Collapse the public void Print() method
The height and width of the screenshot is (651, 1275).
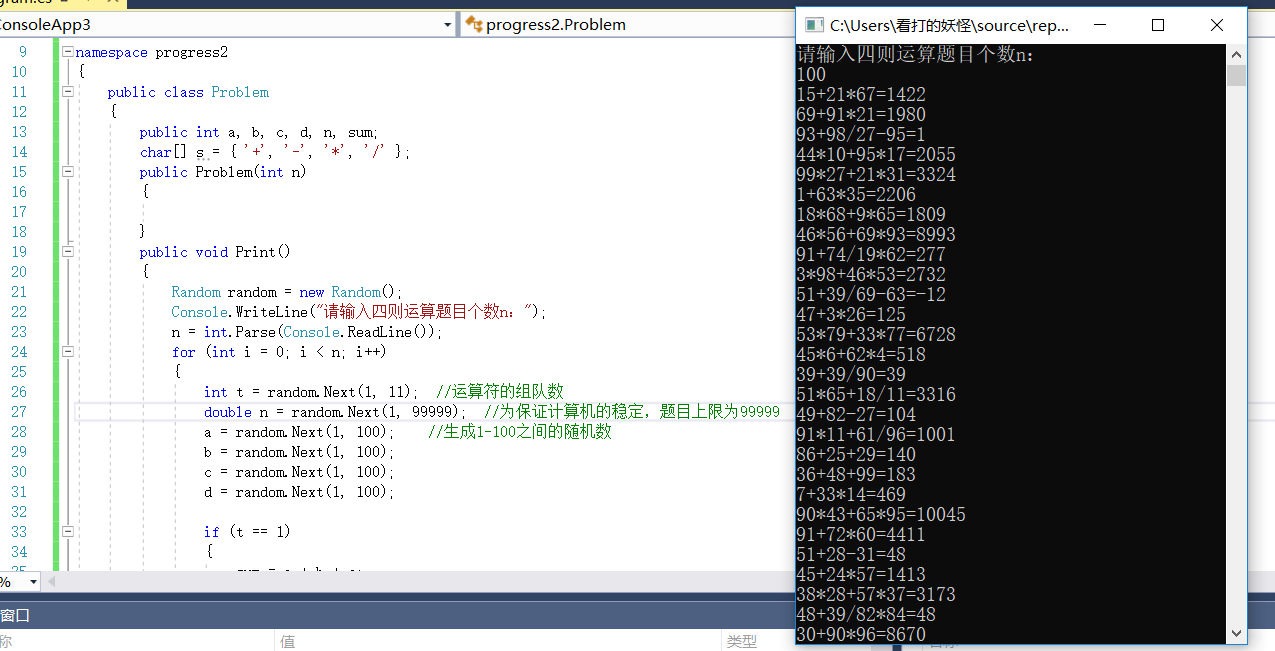point(67,252)
